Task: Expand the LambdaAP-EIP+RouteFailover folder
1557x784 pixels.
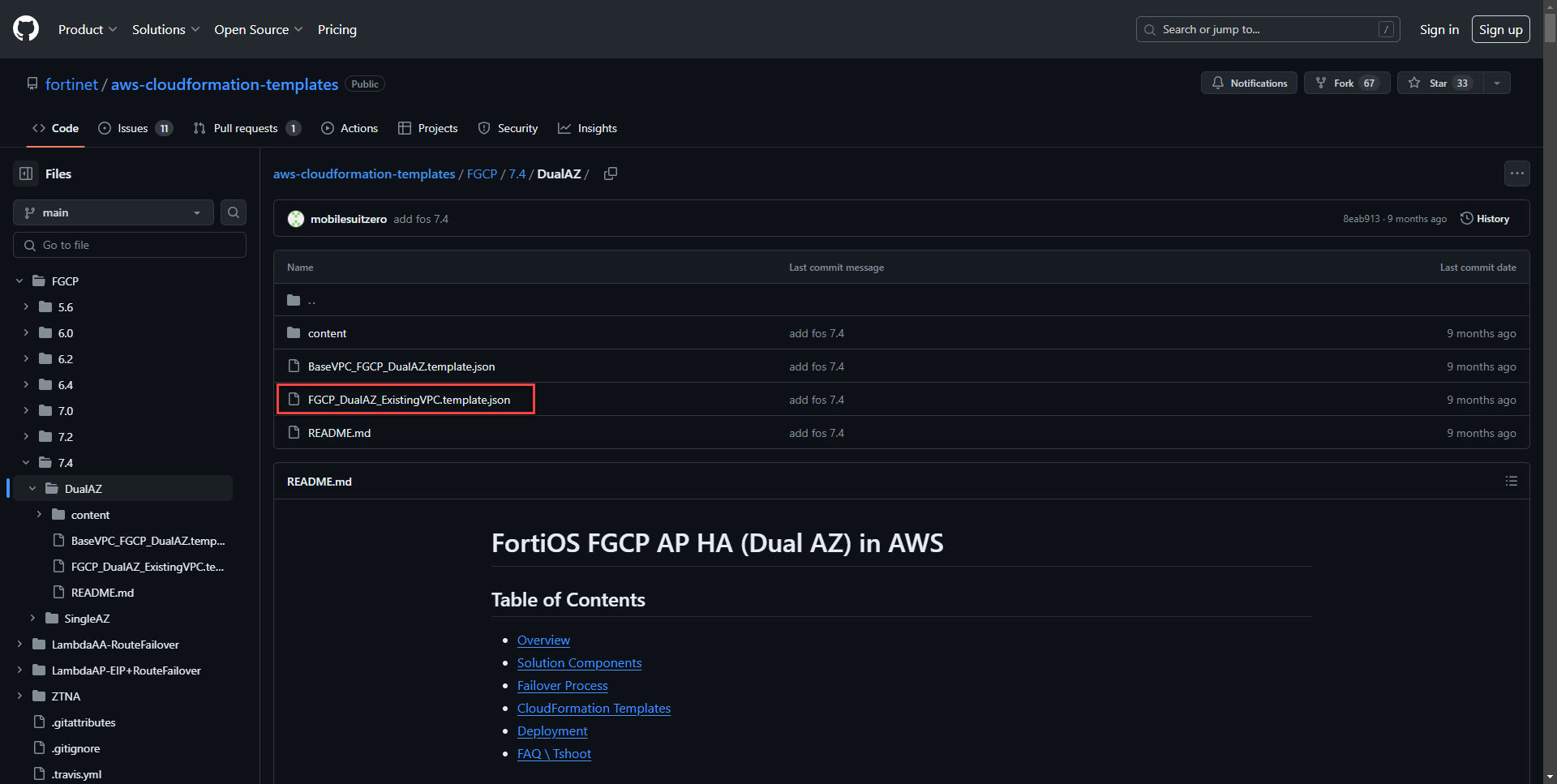Action: 19,670
